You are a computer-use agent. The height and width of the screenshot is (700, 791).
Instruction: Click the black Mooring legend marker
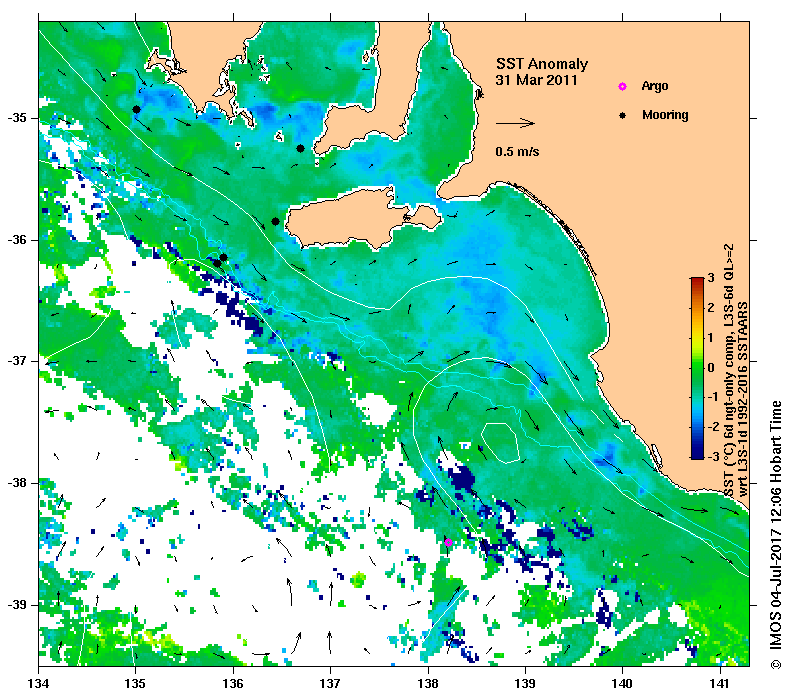click(x=622, y=115)
